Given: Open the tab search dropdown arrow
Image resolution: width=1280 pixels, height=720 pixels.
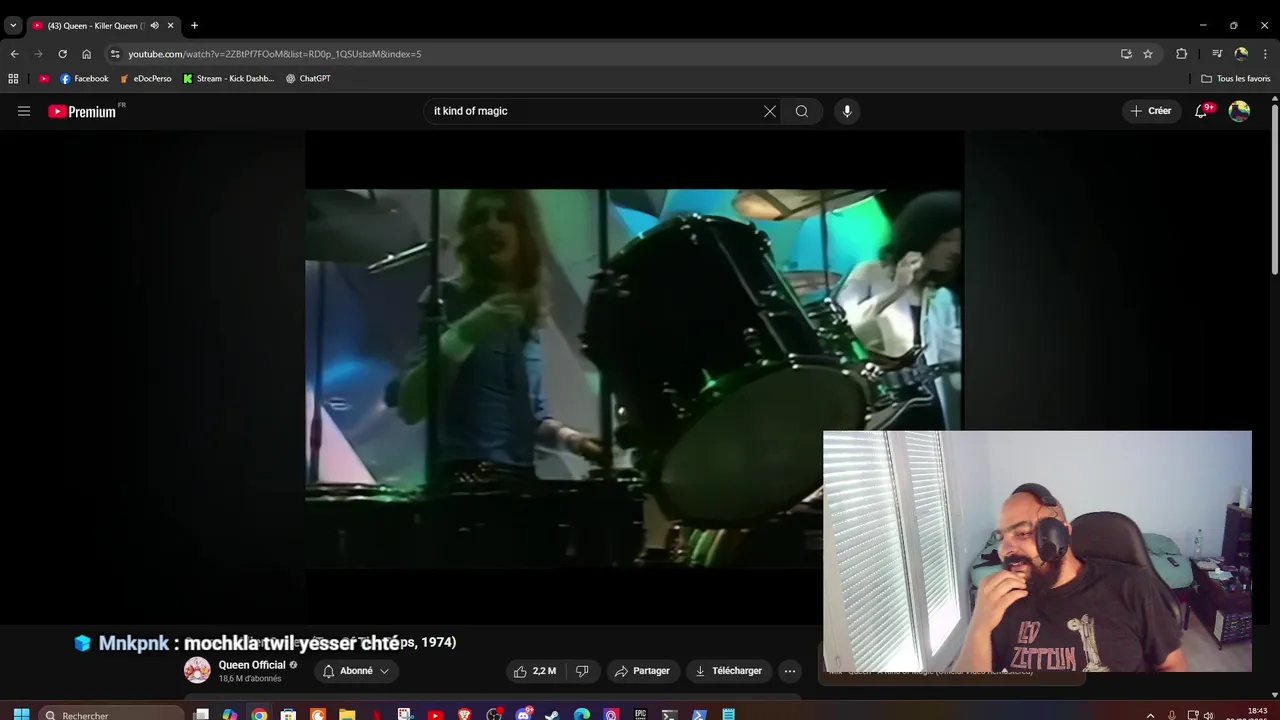Looking at the screenshot, I should coord(13,25).
